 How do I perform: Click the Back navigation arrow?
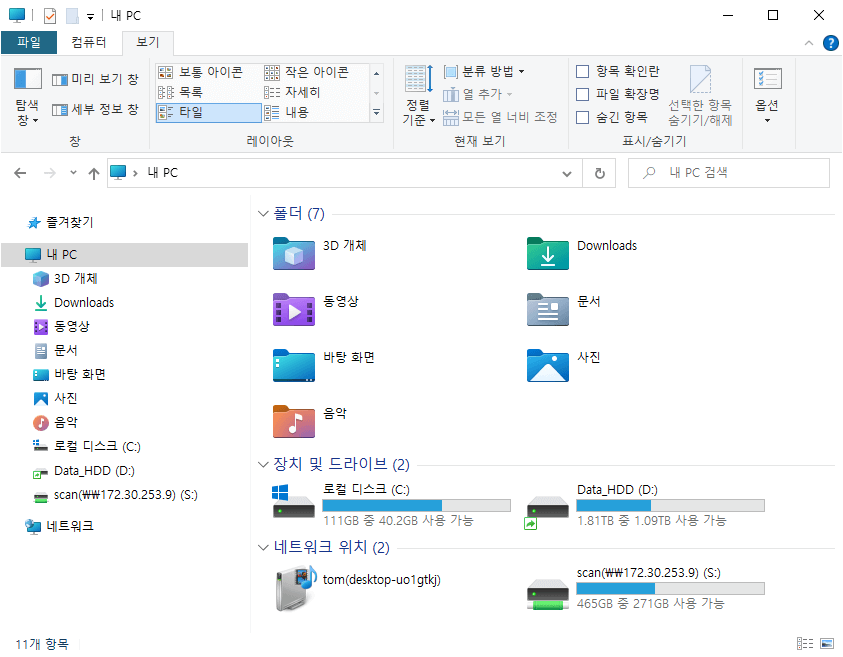(20, 173)
